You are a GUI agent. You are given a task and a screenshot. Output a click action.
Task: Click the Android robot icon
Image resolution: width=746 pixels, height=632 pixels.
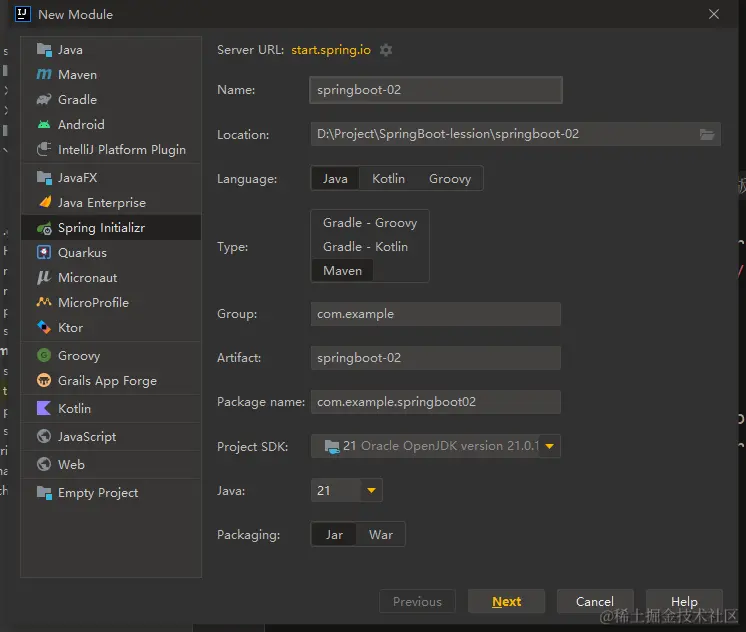(x=44, y=124)
